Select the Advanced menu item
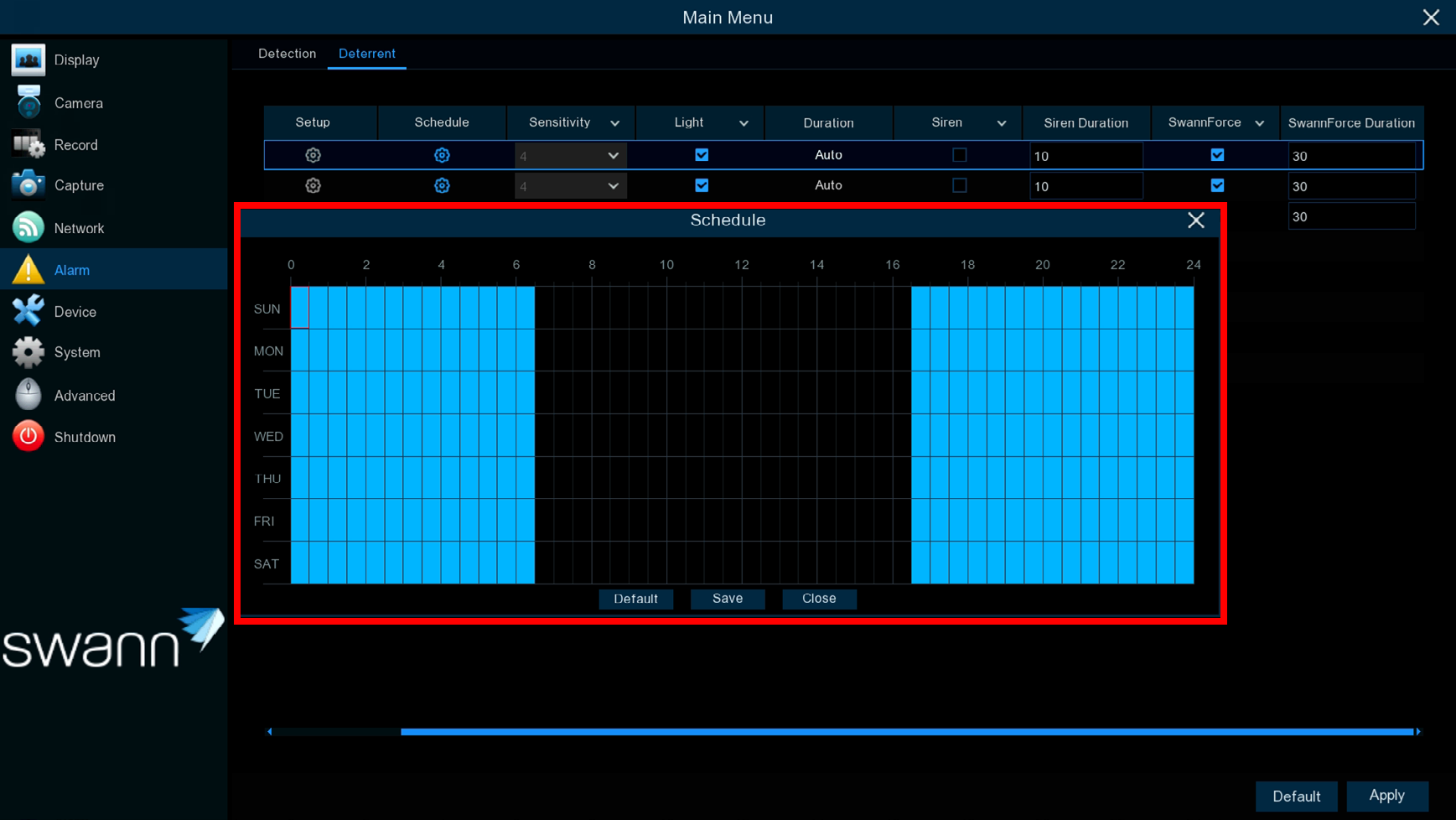The width and height of the screenshot is (1456, 820). pyautogui.click(x=84, y=396)
